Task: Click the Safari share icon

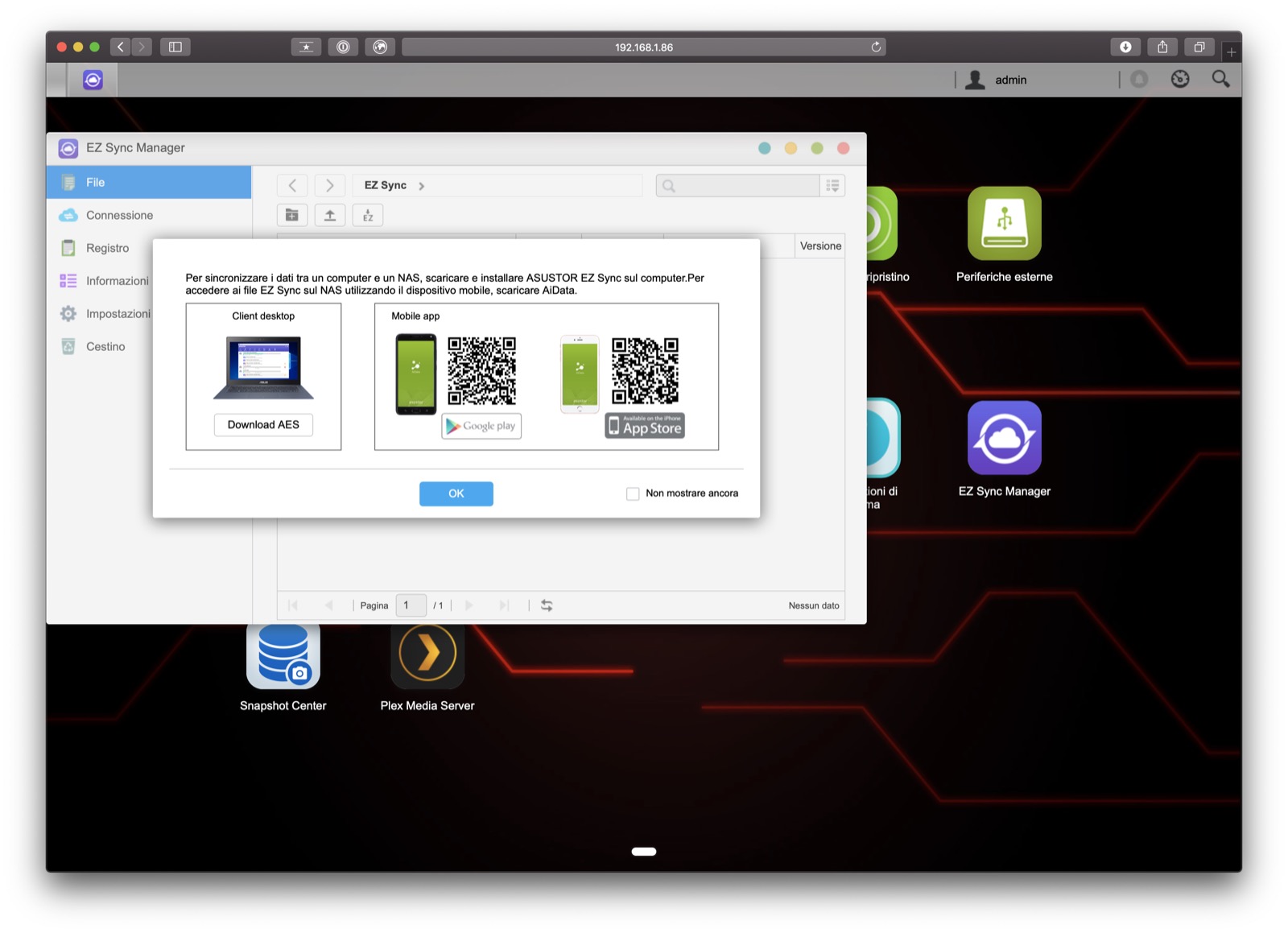Action: [x=1162, y=47]
